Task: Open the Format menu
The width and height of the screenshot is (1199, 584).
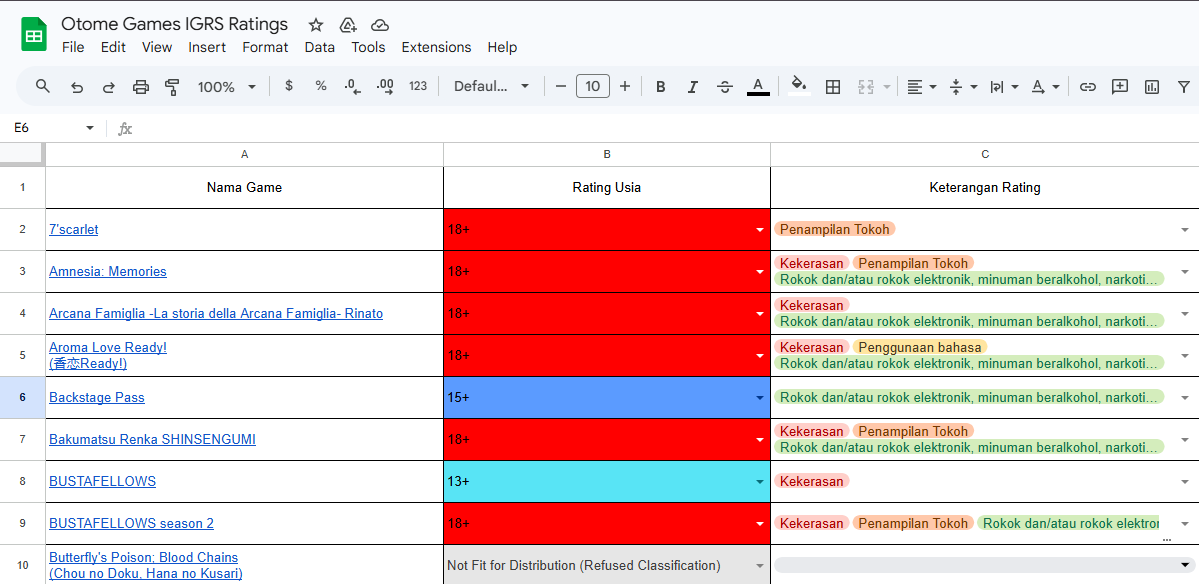Action: [x=265, y=47]
